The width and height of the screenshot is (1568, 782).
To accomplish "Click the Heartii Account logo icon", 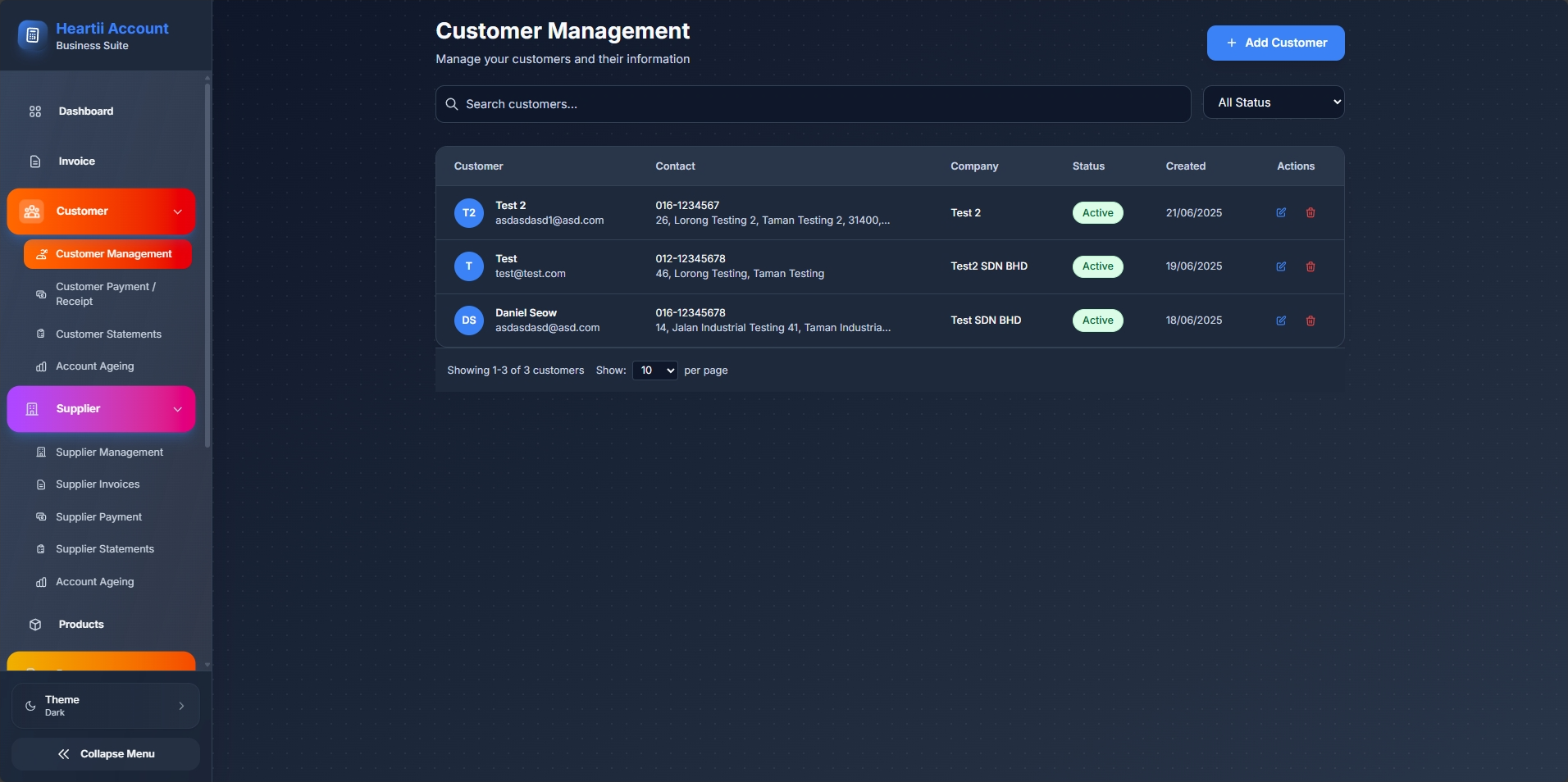I will 31,35.
